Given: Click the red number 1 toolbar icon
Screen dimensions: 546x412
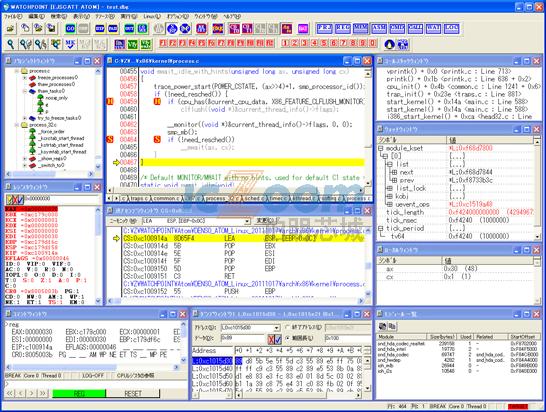Looking at the screenshot, I should [x=285, y=43].
